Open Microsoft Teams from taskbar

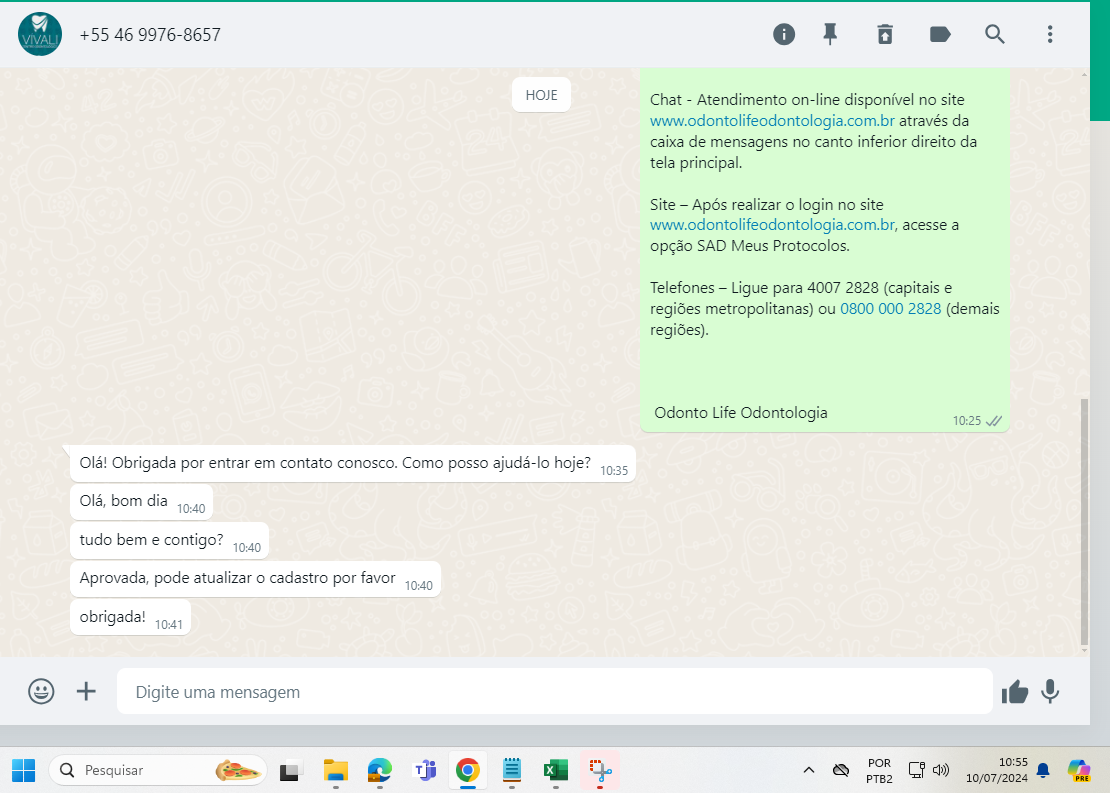click(424, 770)
